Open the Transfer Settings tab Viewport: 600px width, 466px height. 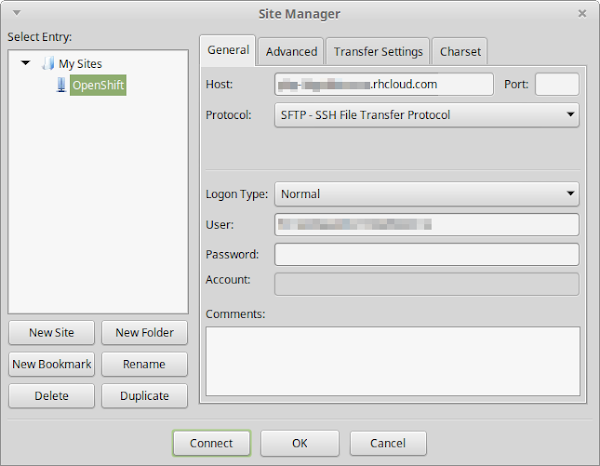[378, 51]
